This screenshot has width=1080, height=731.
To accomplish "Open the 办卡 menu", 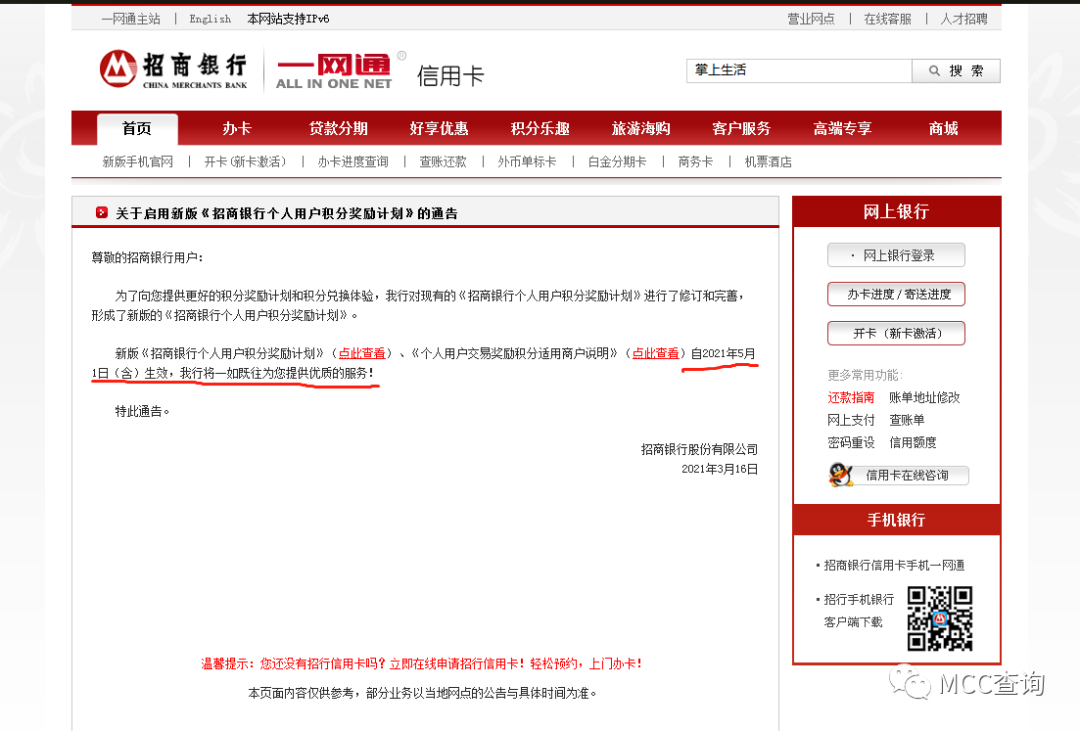I will coord(237,129).
